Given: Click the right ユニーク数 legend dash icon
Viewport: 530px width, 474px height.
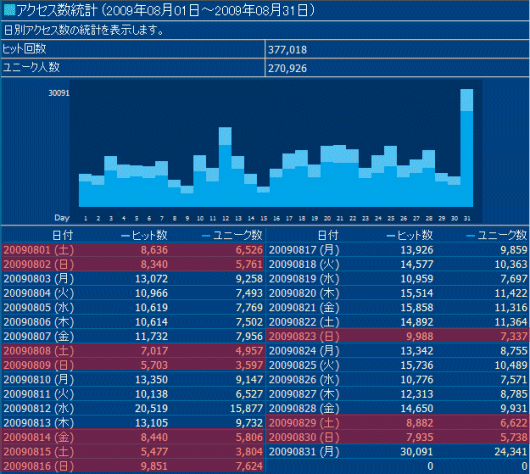Looking at the screenshot, I should 470,236.
